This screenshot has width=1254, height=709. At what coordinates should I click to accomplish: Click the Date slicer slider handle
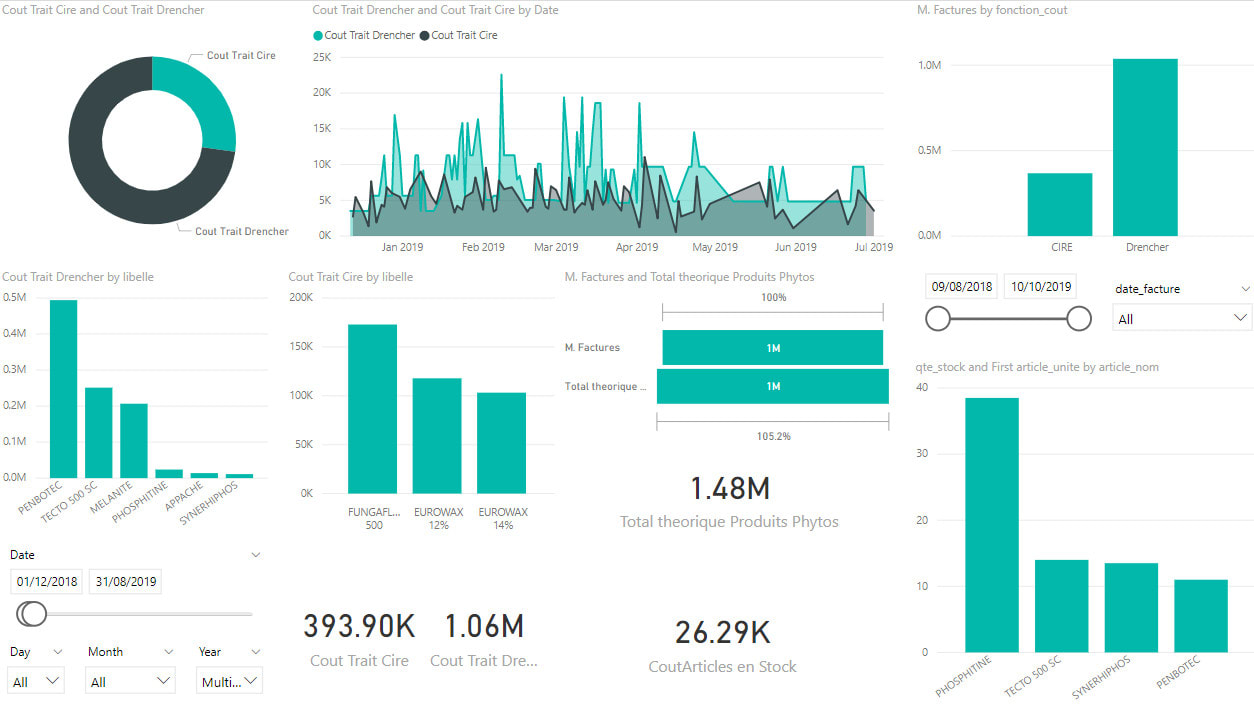[33, 613]
